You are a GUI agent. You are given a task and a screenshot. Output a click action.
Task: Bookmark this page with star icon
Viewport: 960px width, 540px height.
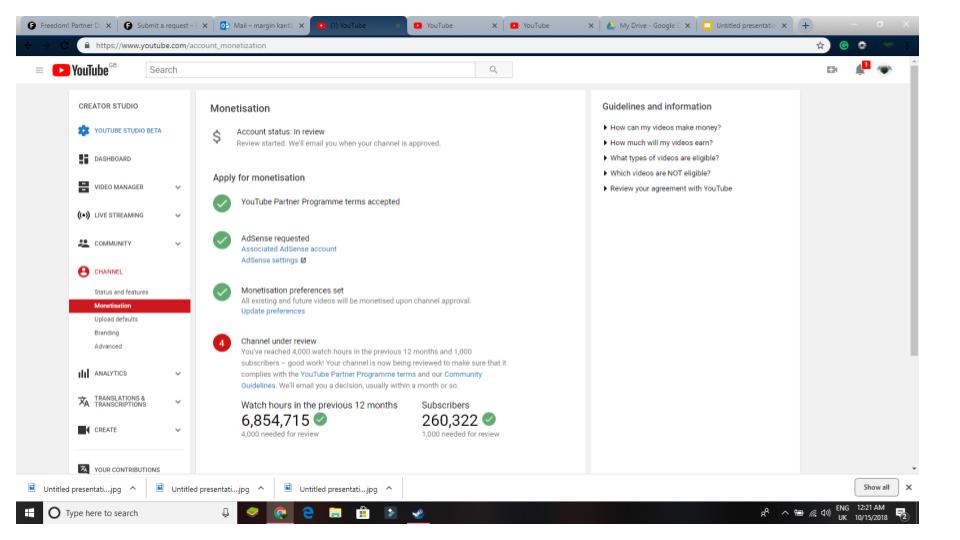click(820, 45)
